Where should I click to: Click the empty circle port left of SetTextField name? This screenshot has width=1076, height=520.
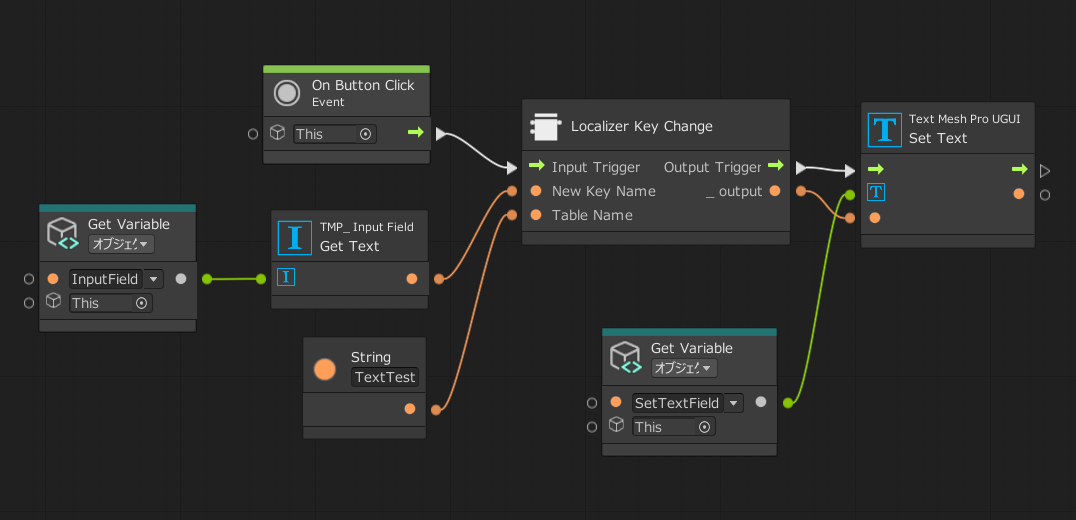[592, 403]
